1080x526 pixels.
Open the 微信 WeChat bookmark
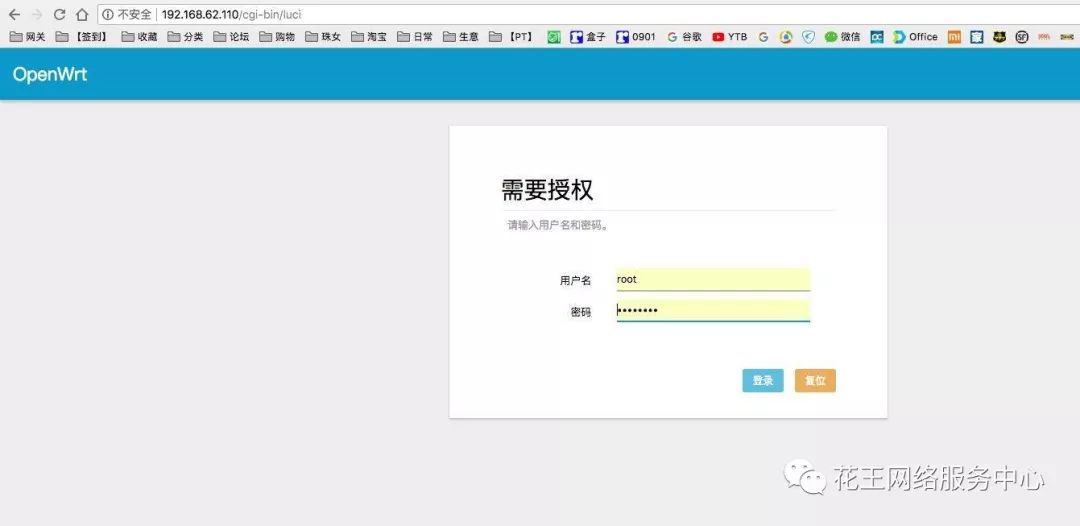tap(843, 37)
